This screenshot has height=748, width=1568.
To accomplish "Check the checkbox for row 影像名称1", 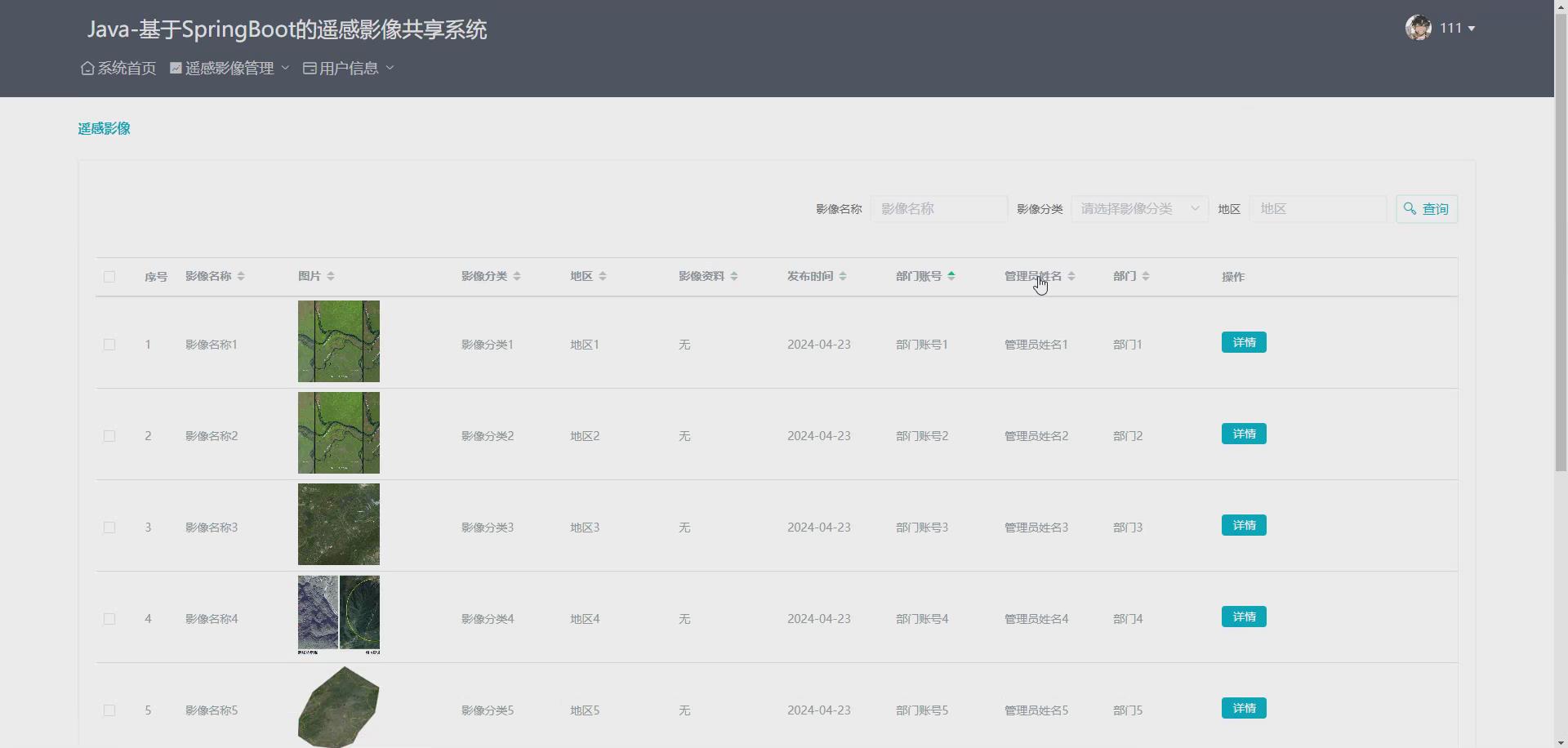I will [109, 344].
